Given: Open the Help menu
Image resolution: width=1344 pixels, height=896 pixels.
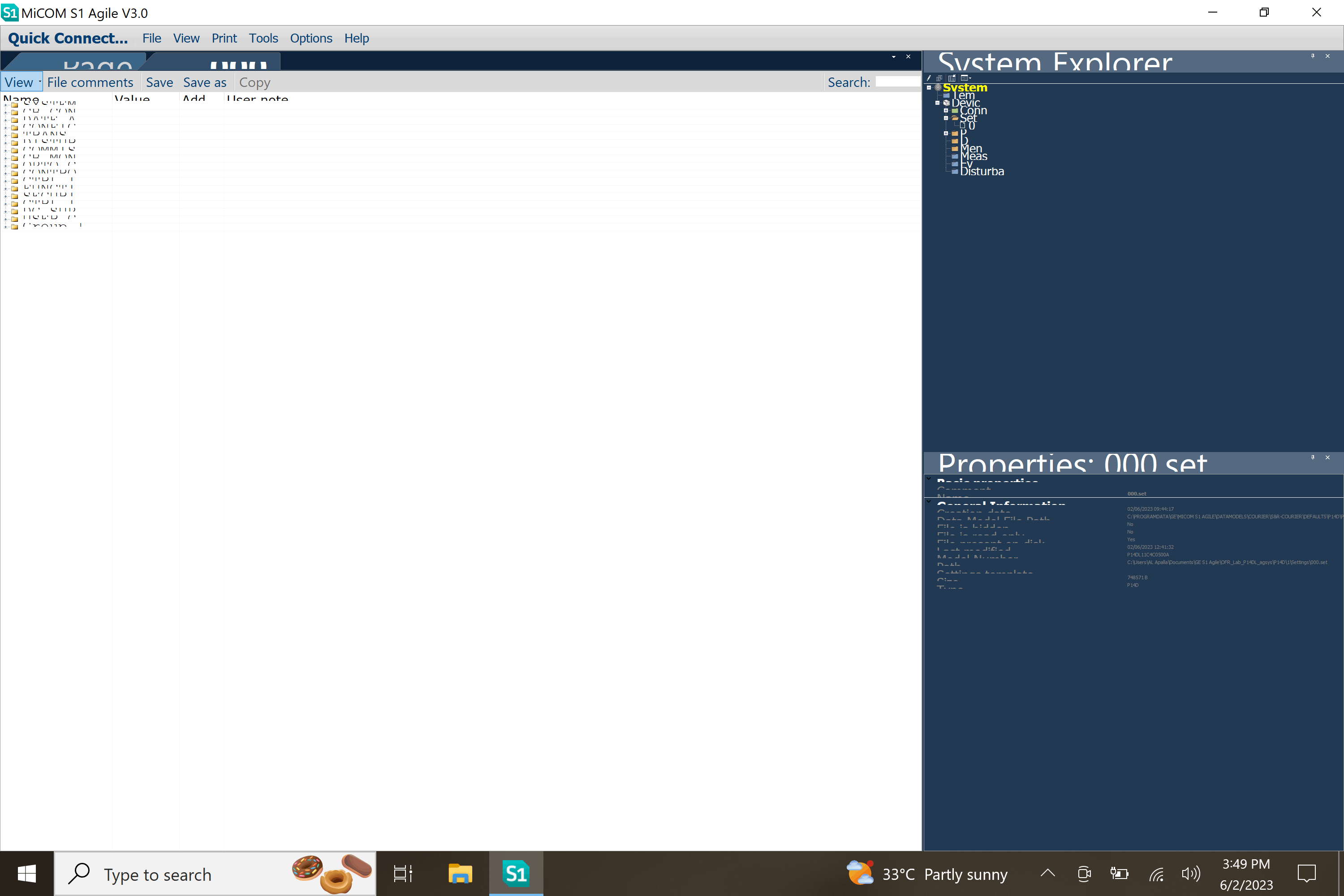Looking at the screenshot, I should pyautogui.click(x=357, y=38).
